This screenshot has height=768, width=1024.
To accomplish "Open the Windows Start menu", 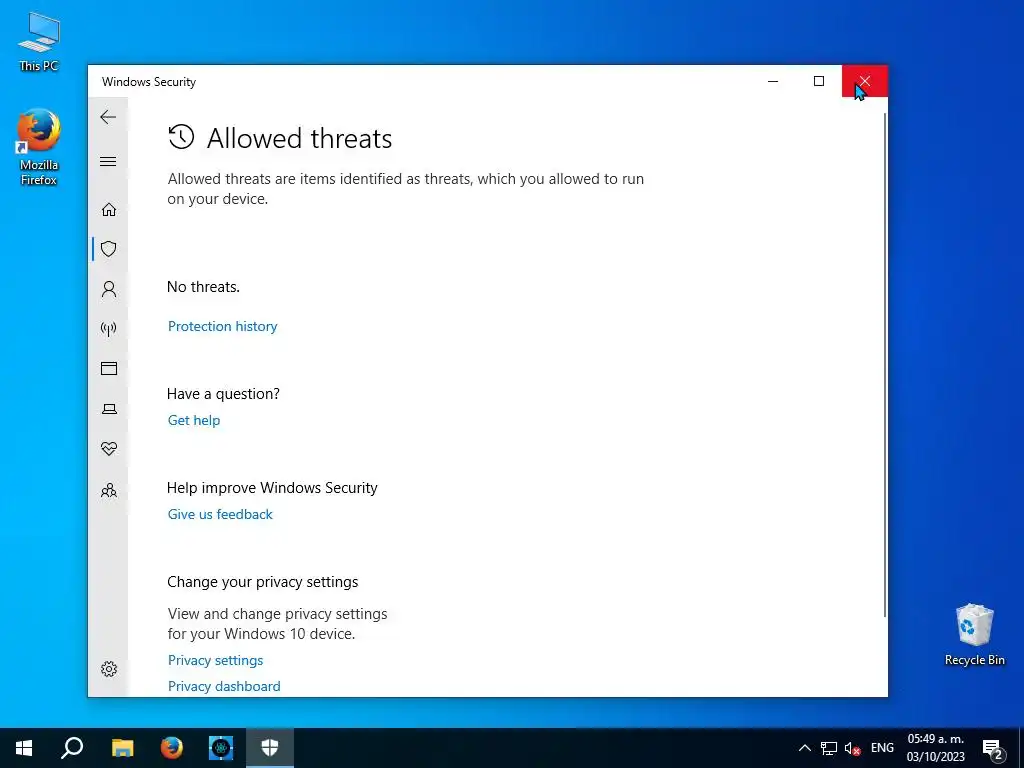I will [x=24, y=748].
